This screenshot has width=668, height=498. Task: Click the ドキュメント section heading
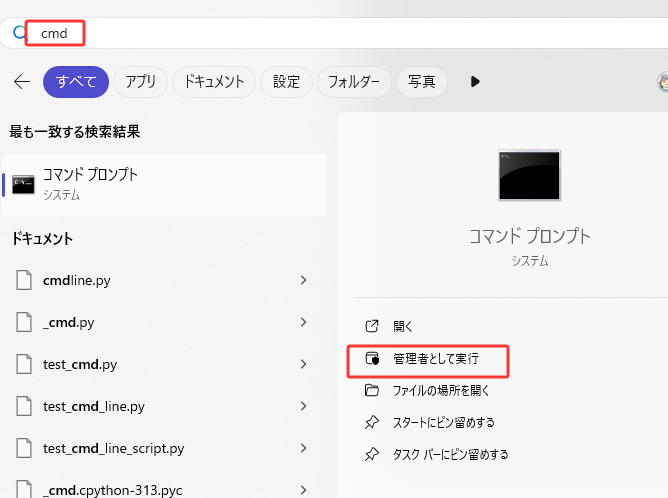click(x=42, y=238)
